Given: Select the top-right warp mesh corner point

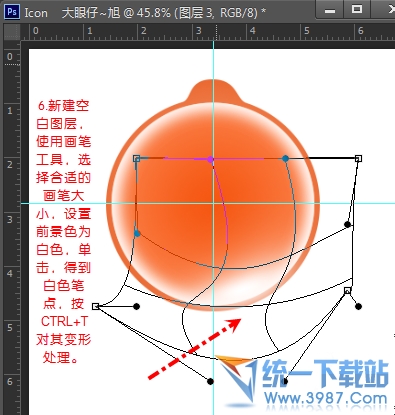Looking at the screenshot, I should click(x=358, y=158).
